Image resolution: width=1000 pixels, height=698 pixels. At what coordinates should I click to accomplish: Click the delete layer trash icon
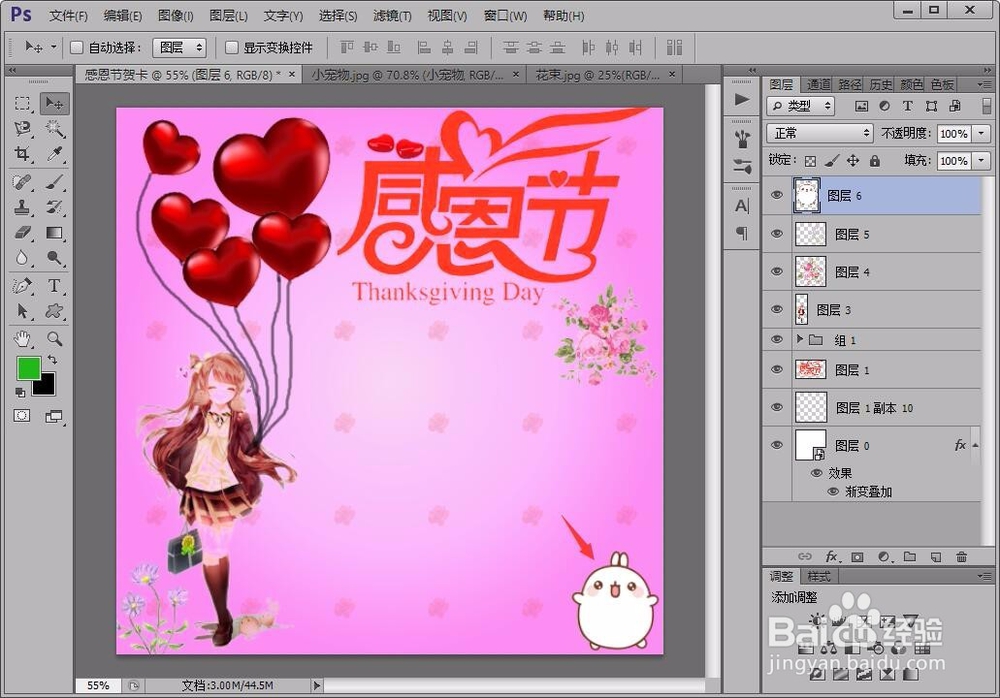[962, 557]
